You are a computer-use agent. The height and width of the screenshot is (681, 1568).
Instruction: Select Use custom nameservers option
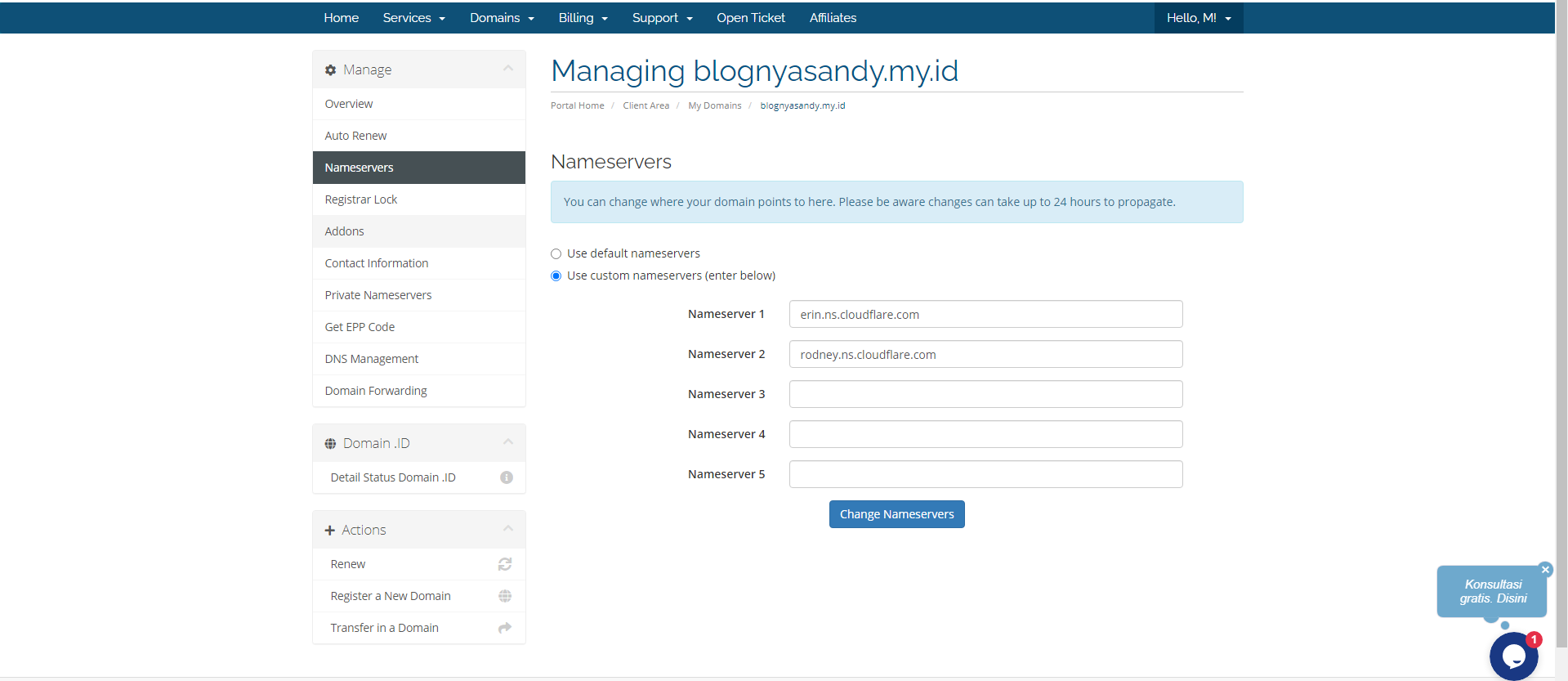pos(556,276)
